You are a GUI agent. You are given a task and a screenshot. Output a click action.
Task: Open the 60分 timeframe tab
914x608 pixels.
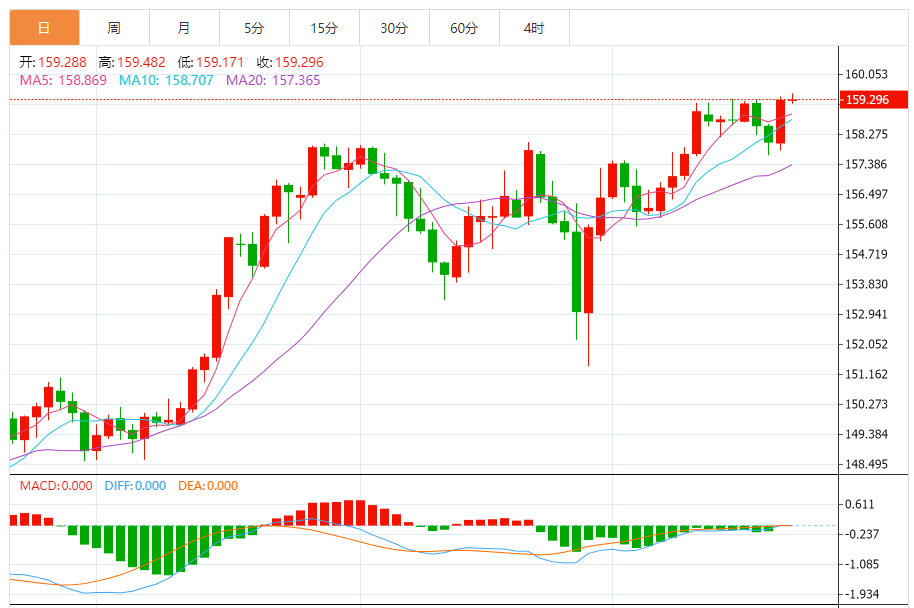(x=464, y=27)
